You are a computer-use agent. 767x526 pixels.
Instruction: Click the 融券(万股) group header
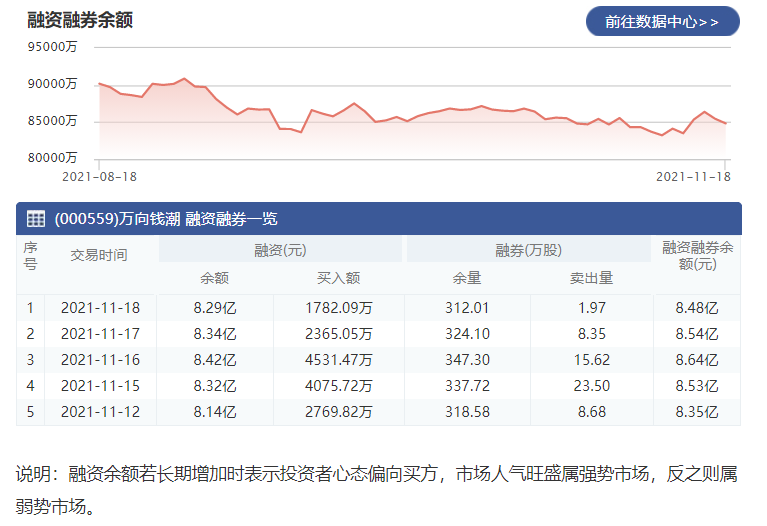[x=528, y=250]
